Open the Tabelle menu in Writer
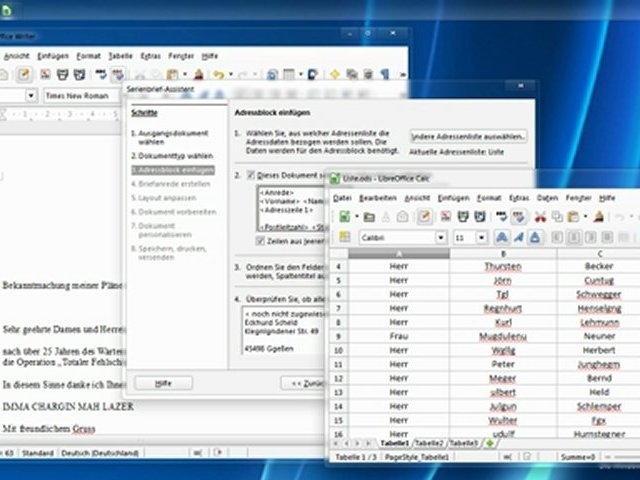This screenshot has width=640, height=480. pos(120,56)
